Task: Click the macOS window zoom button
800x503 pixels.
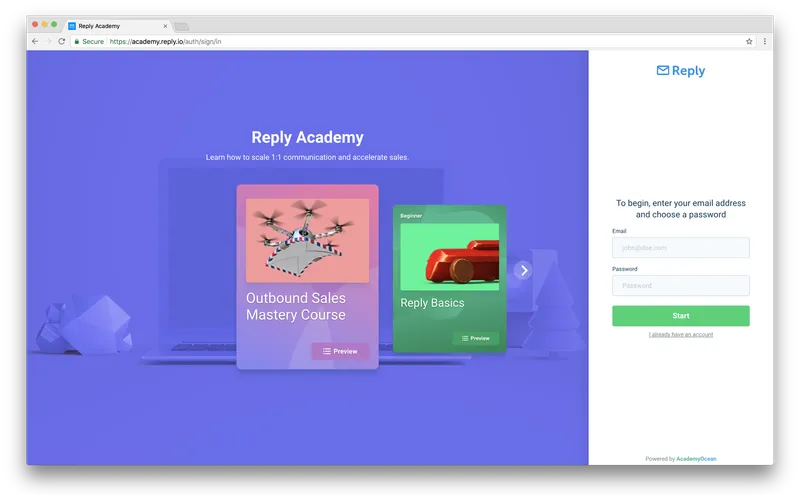Action: [x=54, y=24]
